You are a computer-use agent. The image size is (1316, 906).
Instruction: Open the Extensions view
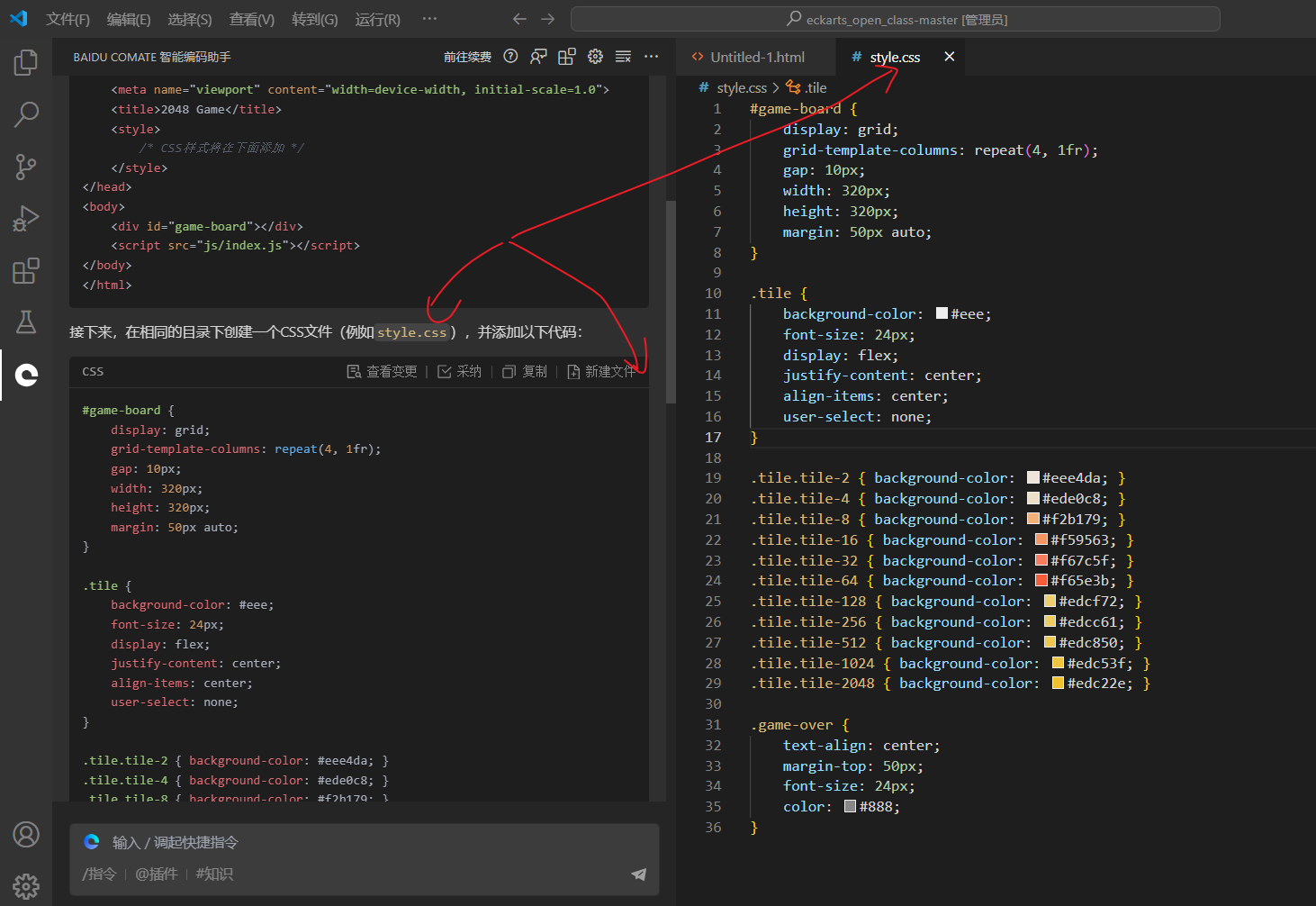[26, 271]
